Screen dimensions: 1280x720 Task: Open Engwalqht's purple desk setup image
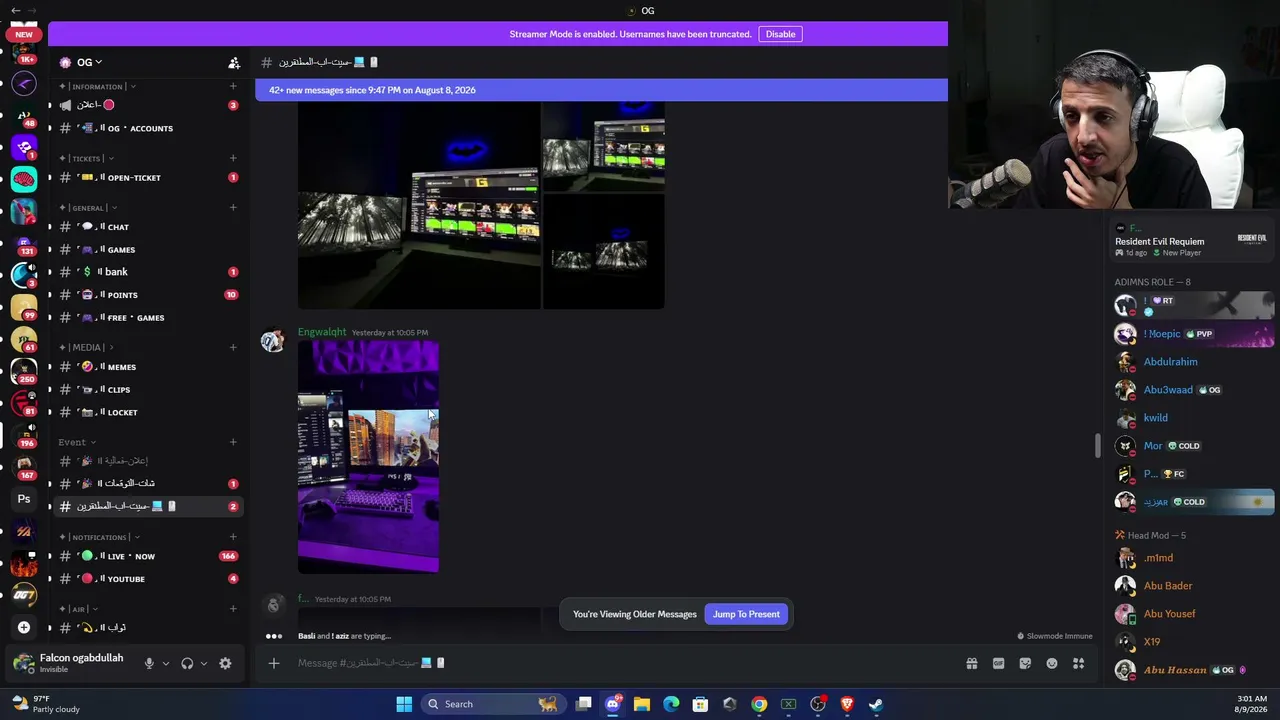(x=368, y=457)
